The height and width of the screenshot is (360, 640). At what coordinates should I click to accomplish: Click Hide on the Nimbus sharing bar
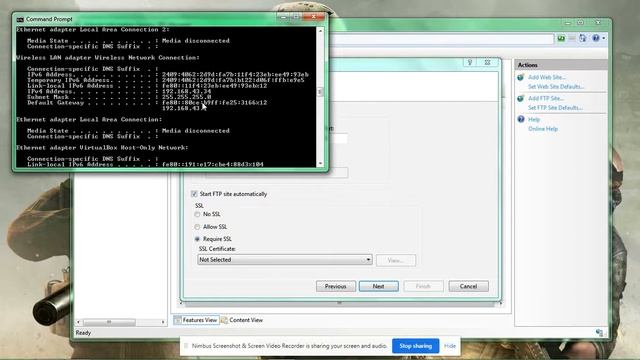point(450,346)
